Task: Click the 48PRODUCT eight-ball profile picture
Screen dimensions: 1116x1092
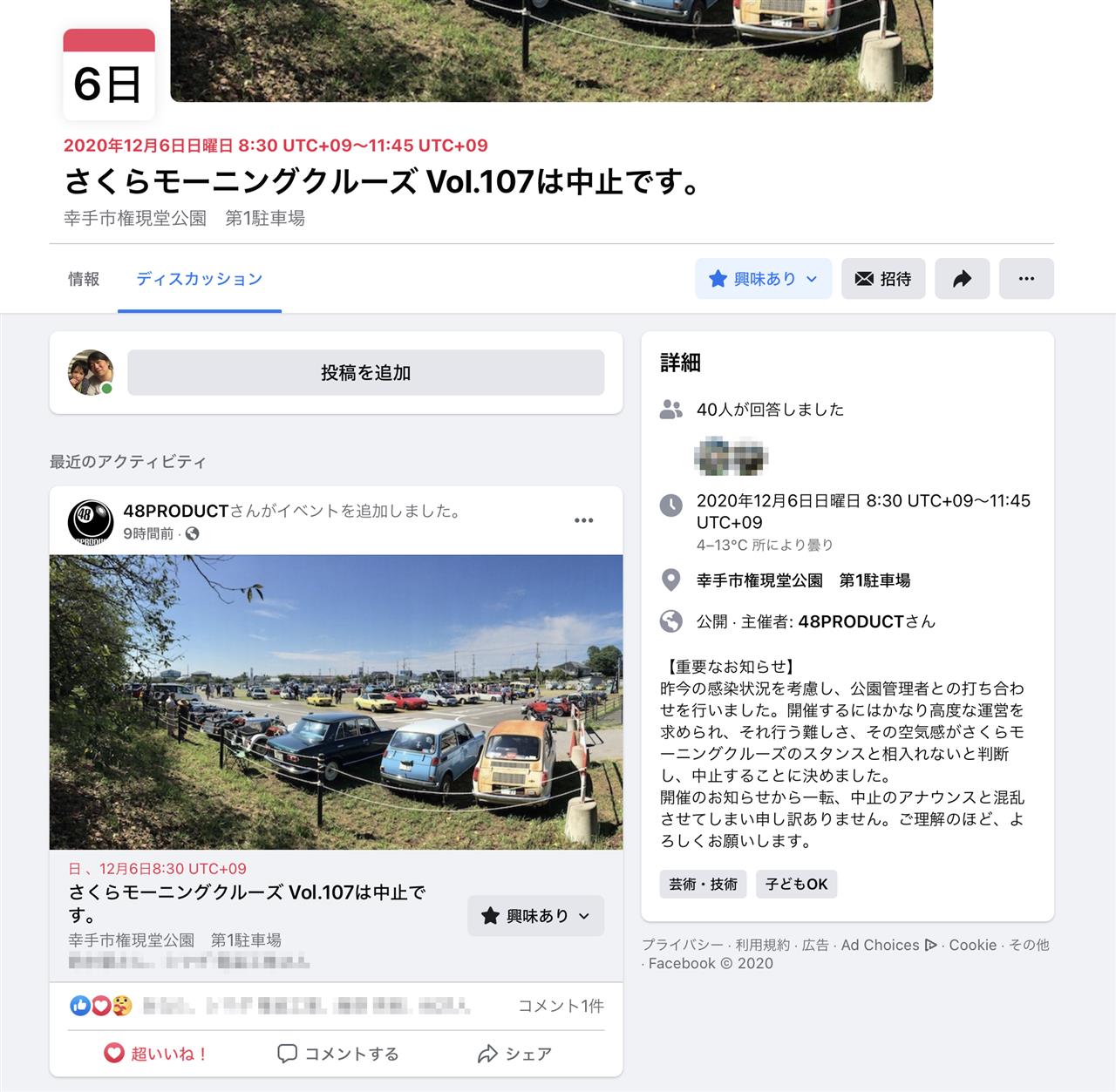Action: [91, 521]
